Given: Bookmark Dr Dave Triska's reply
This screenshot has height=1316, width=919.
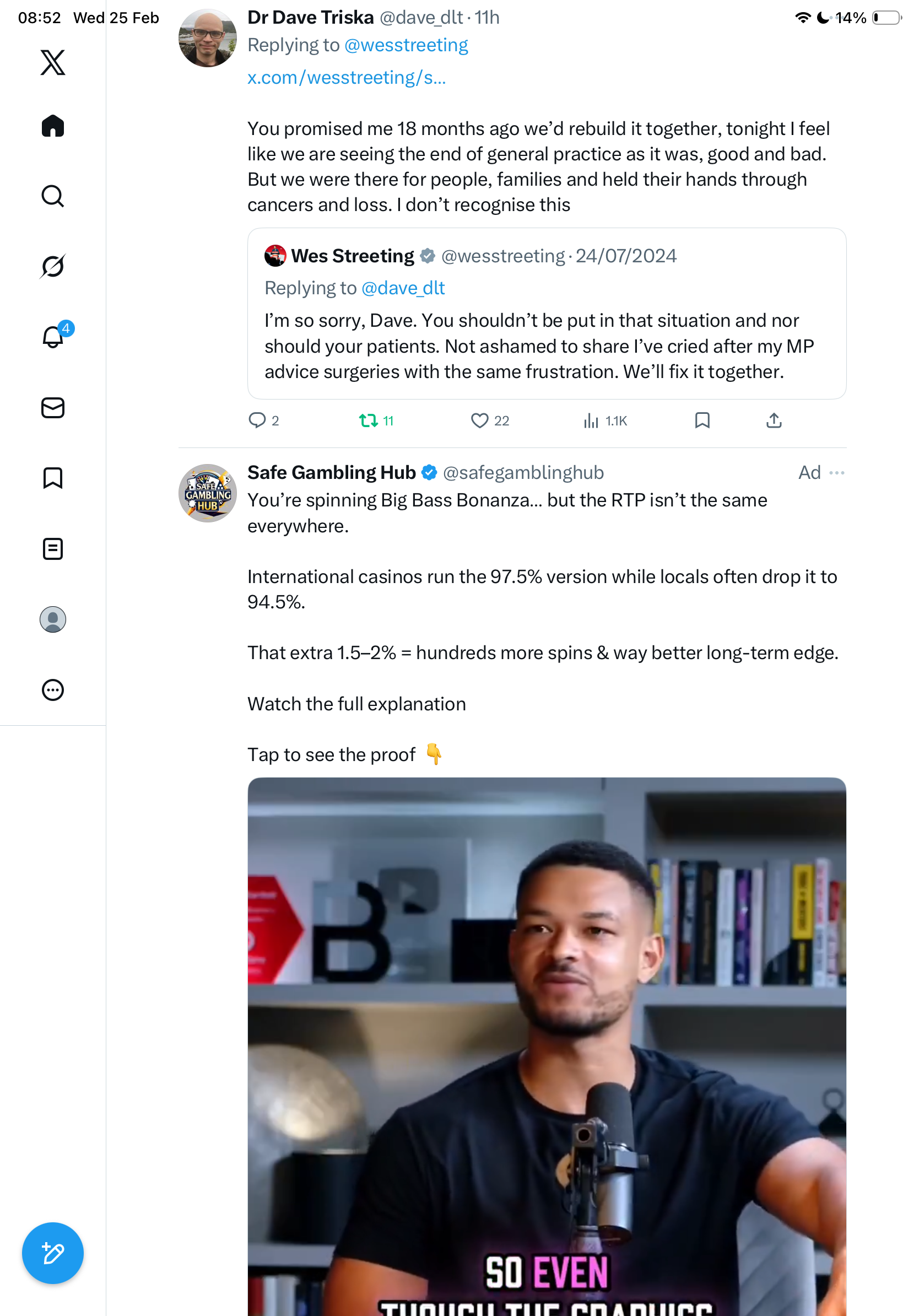Looking at the screenshot, I should 702,420.
